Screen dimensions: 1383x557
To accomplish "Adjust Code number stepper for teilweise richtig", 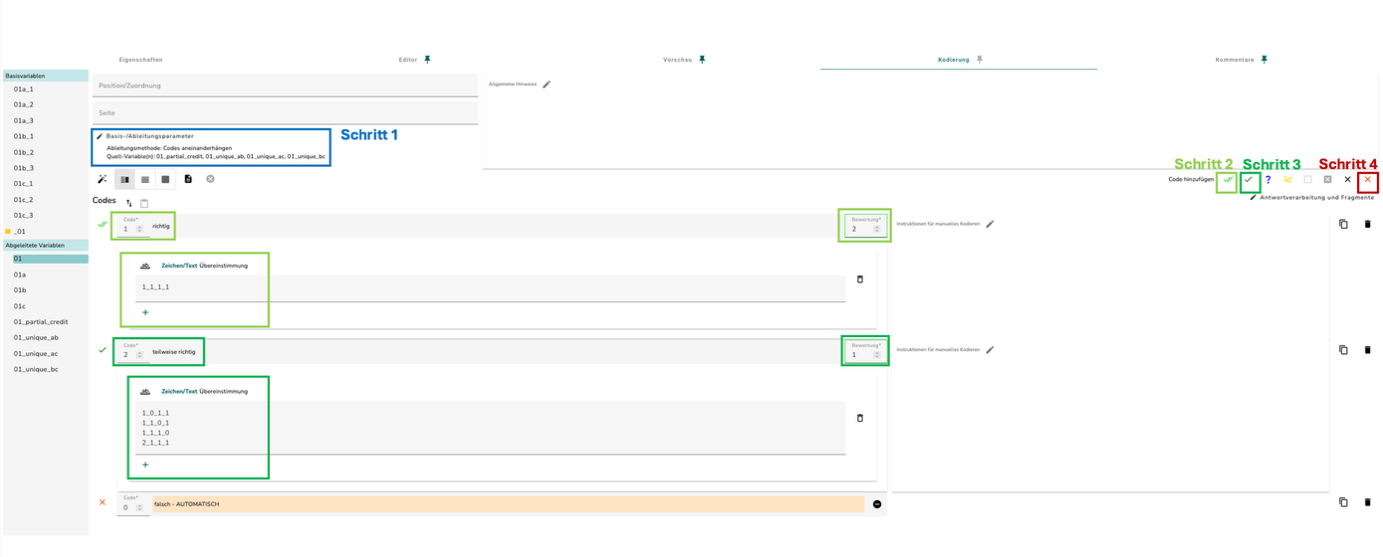I will point(139,355).
